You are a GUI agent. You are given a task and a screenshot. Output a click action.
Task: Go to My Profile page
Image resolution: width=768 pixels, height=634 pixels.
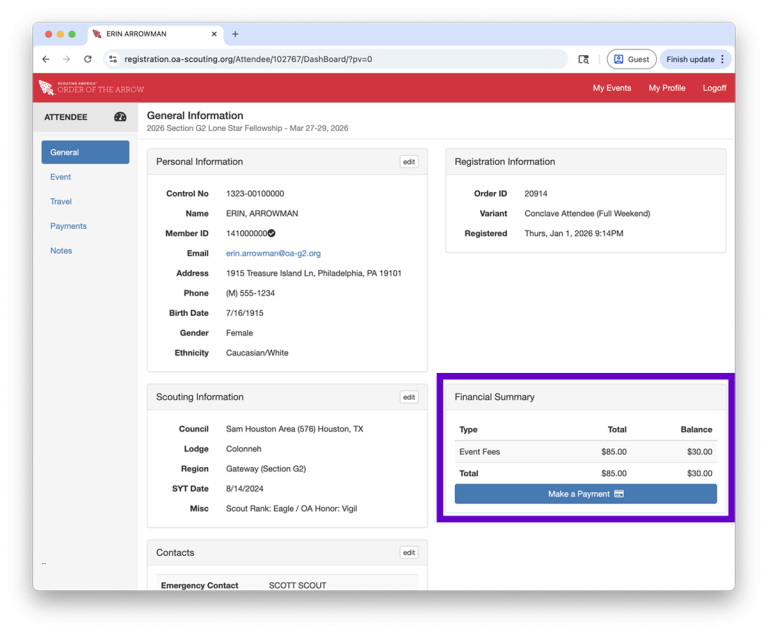pos(667,88)
